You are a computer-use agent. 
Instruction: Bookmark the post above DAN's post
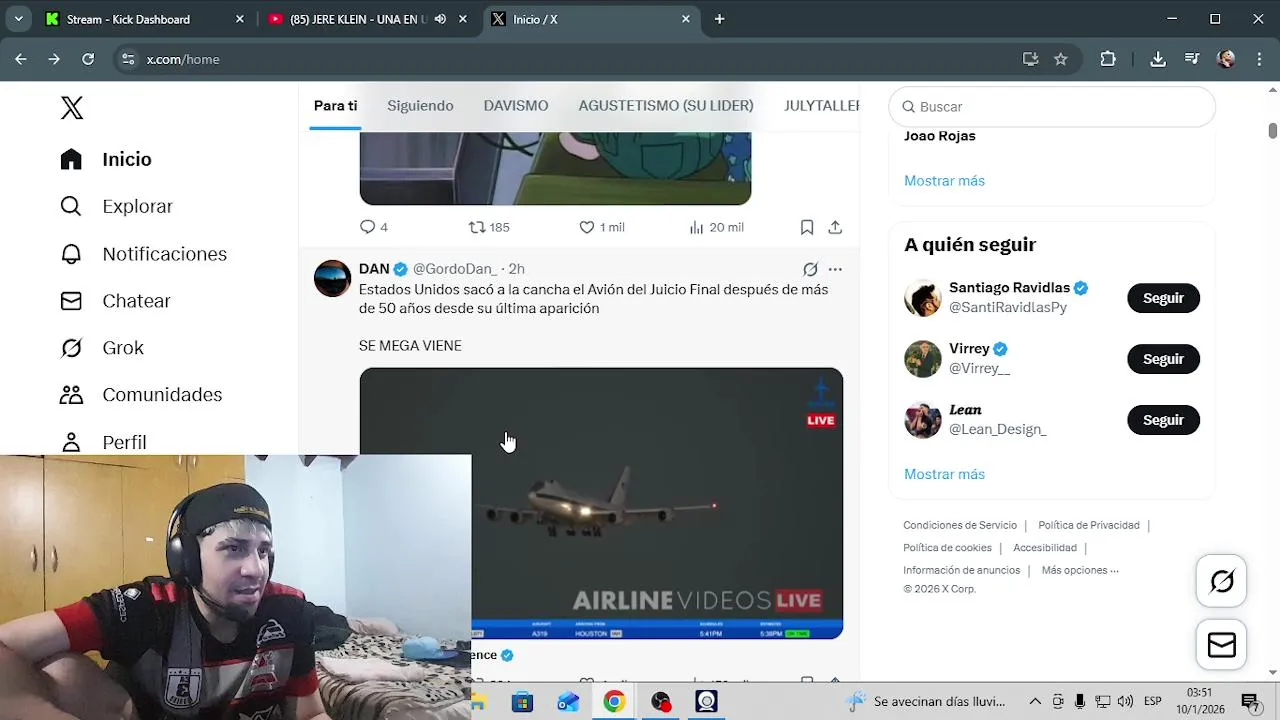pyautogui.click(x=807, y=227)
